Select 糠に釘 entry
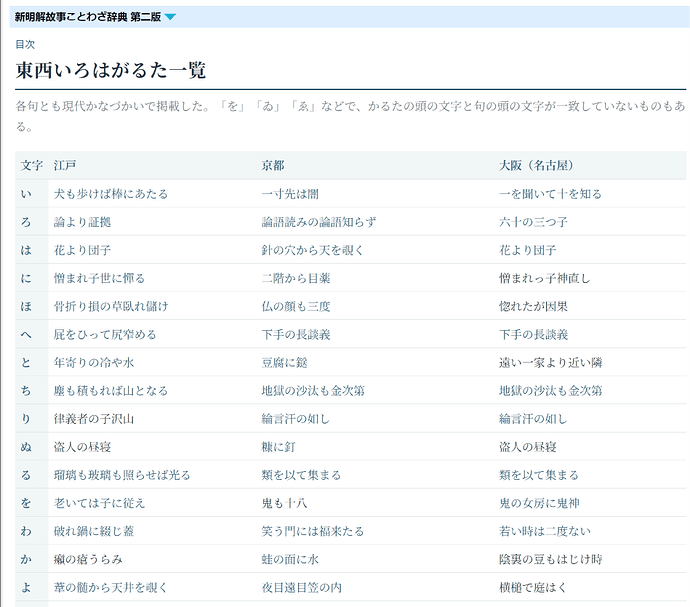The height and width of the screenshot is (607, 690). (x=279, y=447)
